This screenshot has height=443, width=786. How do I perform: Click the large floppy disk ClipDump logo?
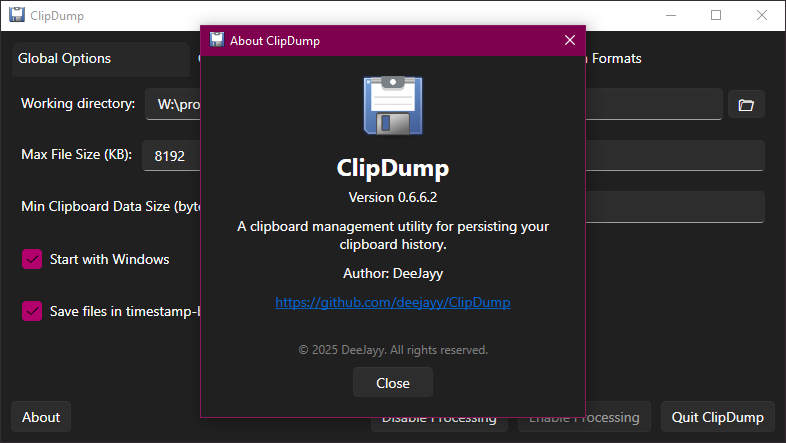[393, 105]
